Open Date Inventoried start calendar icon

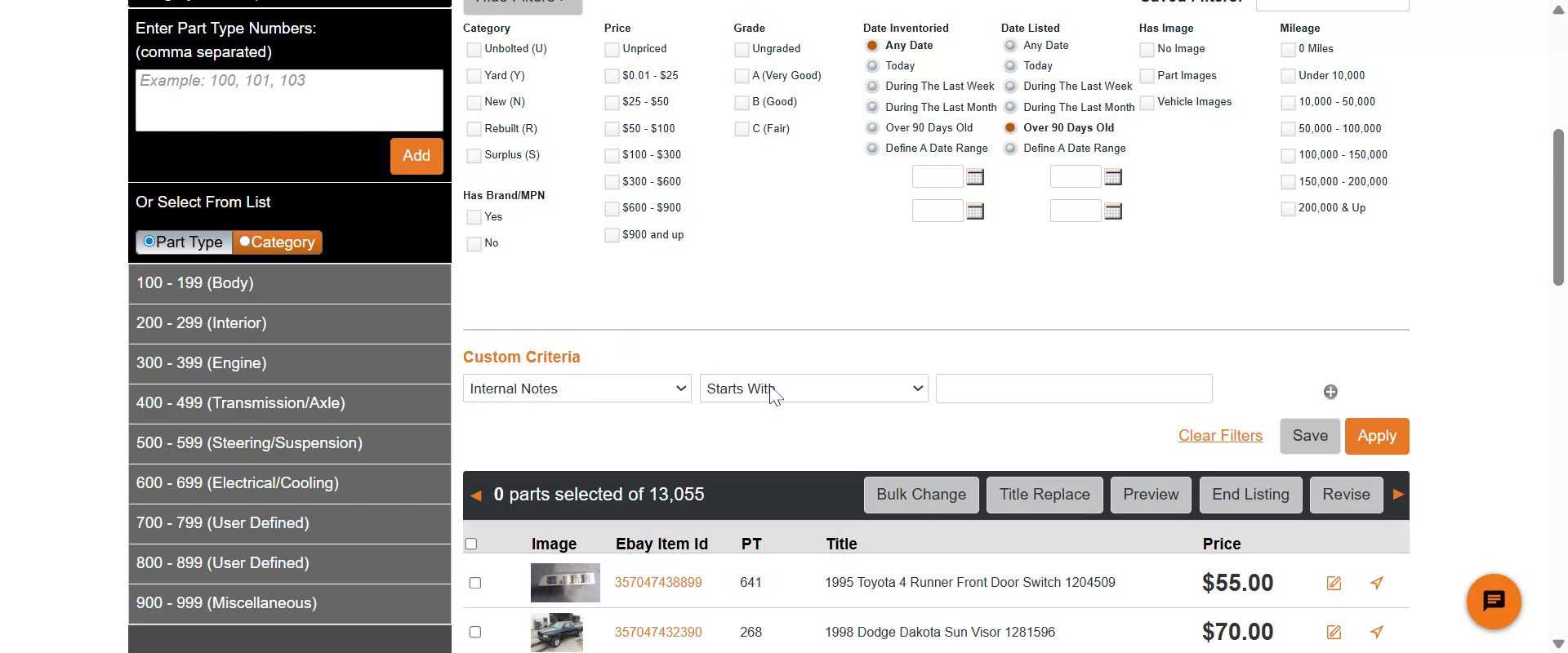[x=975, y=177]
